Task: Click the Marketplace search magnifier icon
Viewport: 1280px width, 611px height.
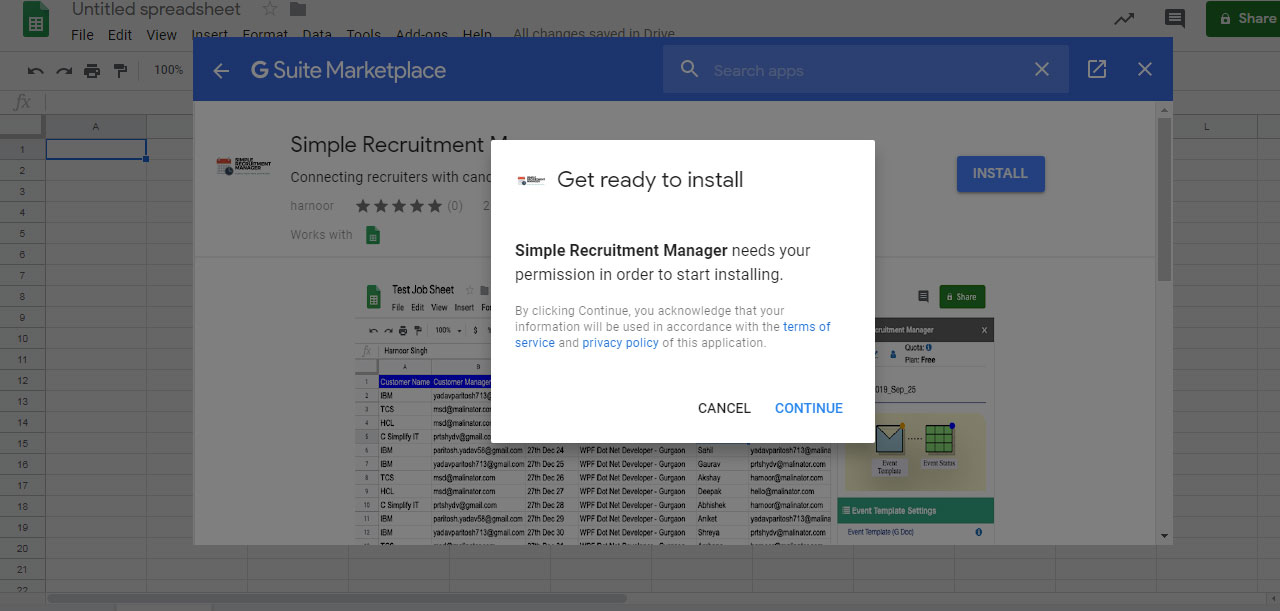Action: pyautogui.click(x=689, y=69)
